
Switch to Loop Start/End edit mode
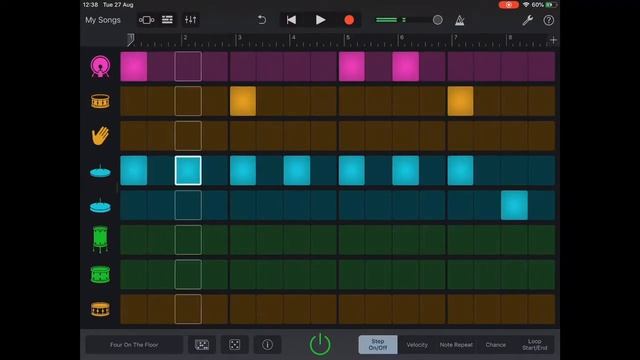click(535, 345)
